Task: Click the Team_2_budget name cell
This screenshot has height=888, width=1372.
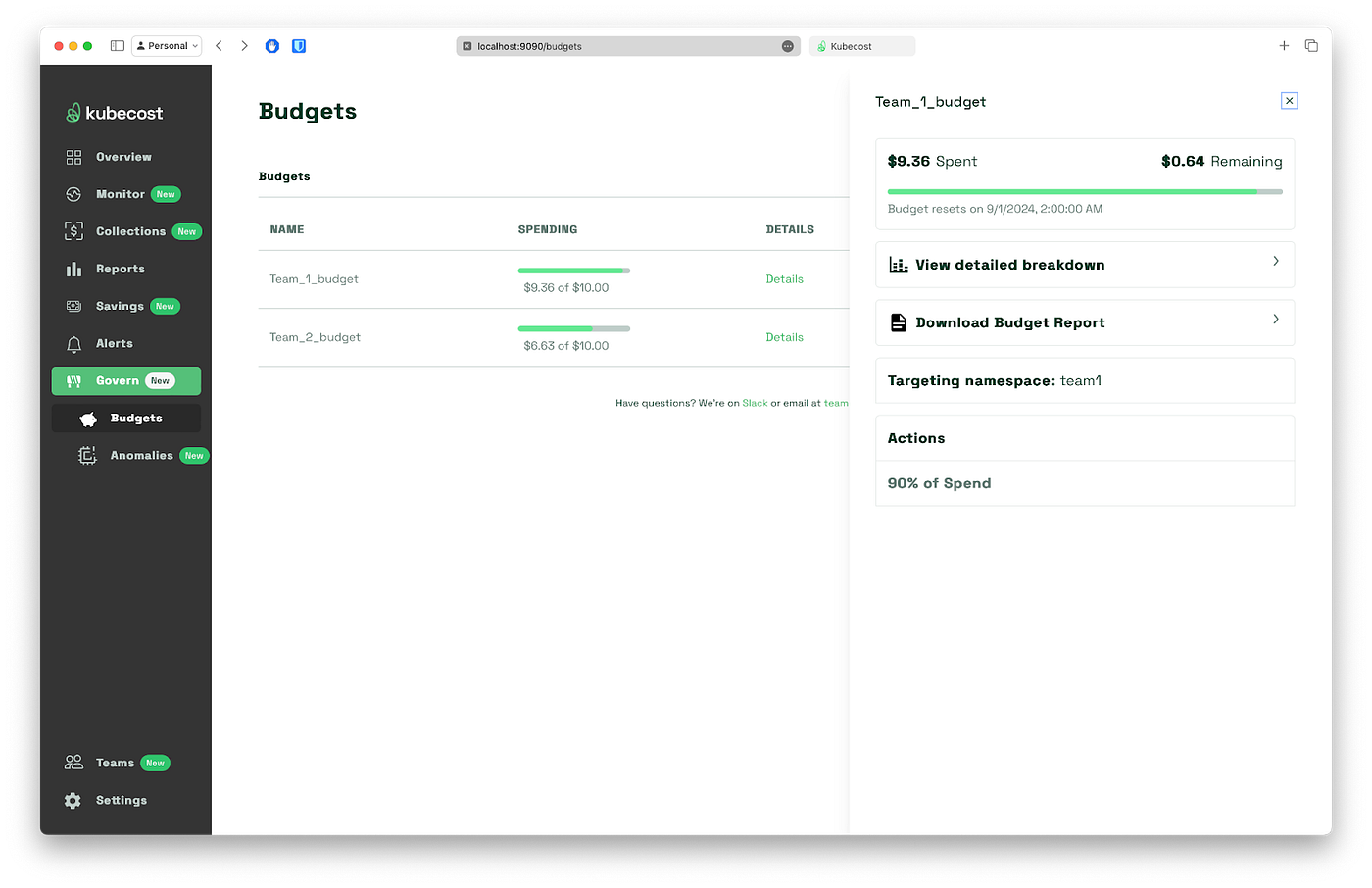Action: pyautogui.click(x=316, y=337)
